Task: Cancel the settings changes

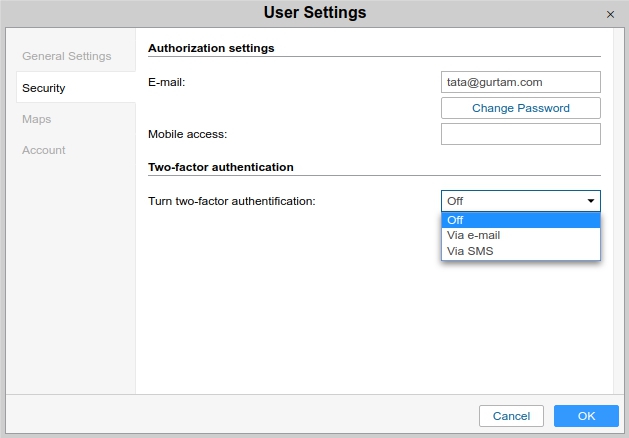Action: [511, 416]
